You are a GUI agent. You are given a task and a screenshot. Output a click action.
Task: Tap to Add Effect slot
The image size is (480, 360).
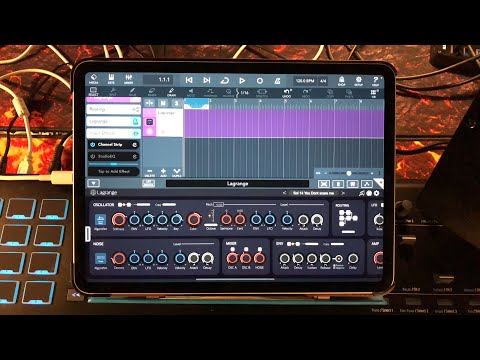(114, 171)
